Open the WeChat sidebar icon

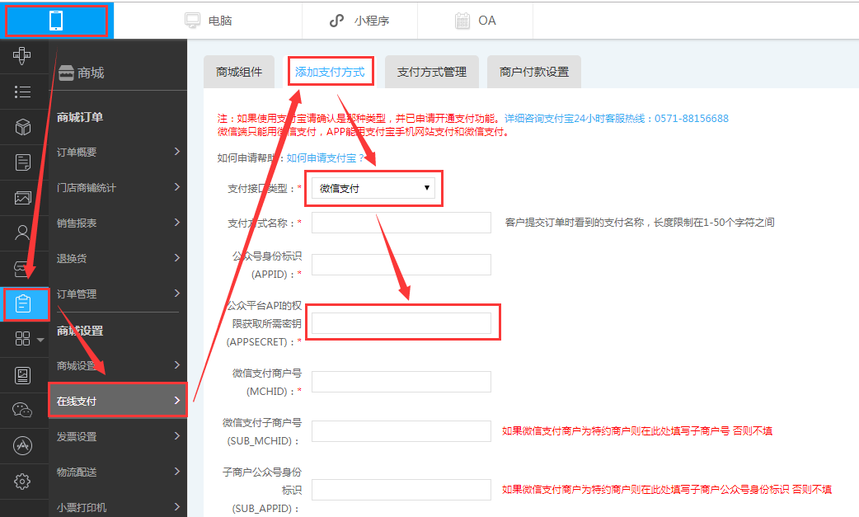point(22,410)
